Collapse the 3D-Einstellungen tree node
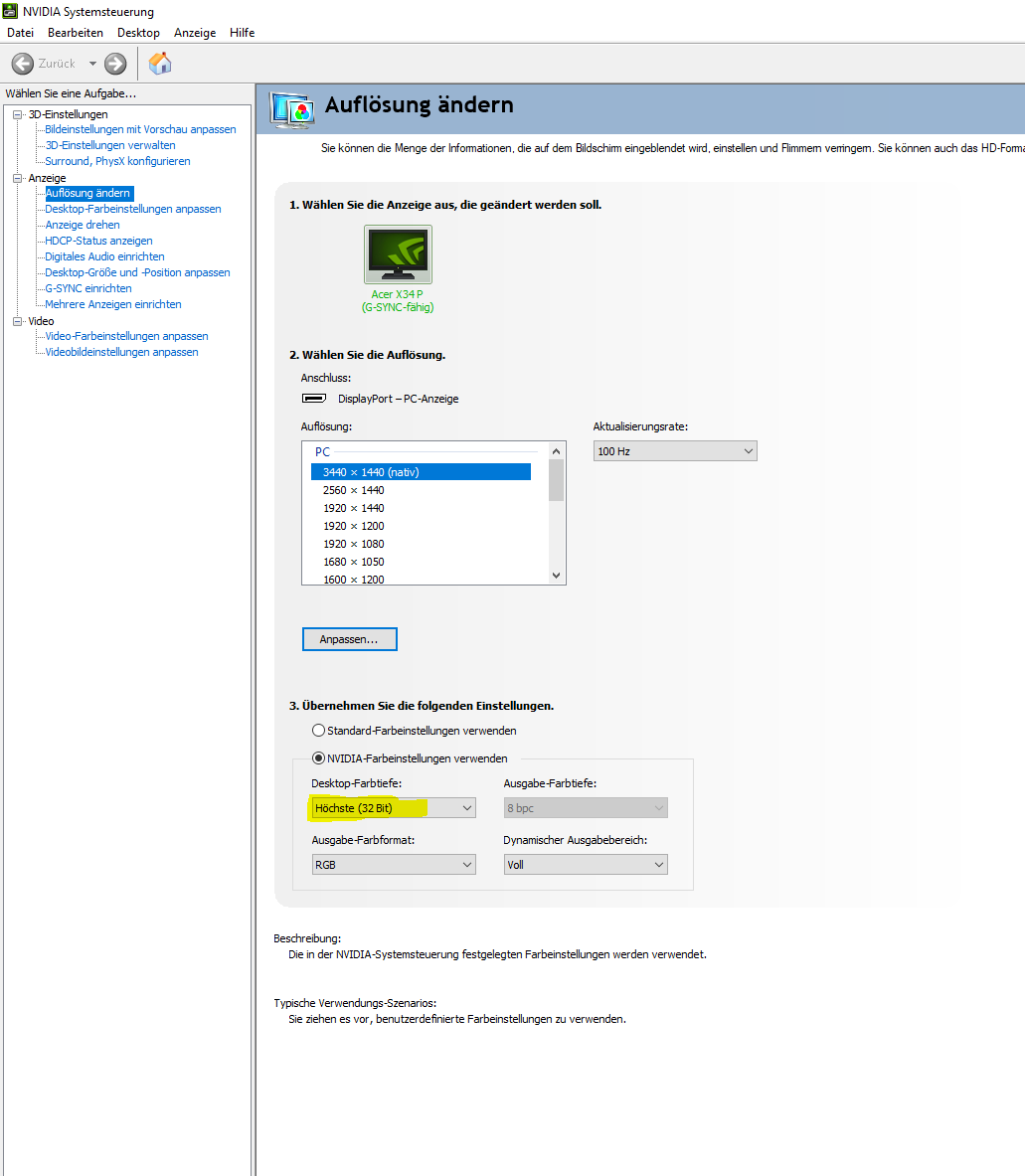 (x=17, y=114)
